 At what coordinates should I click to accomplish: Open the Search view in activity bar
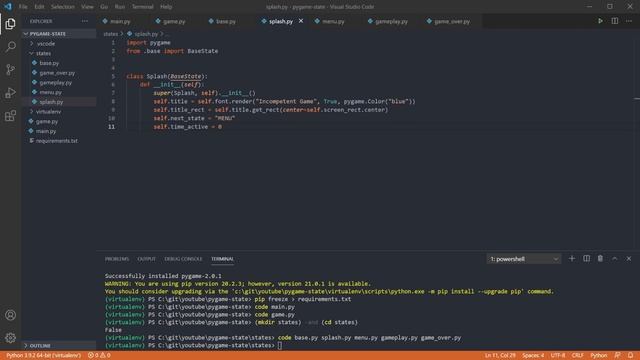tap(10, 47)
